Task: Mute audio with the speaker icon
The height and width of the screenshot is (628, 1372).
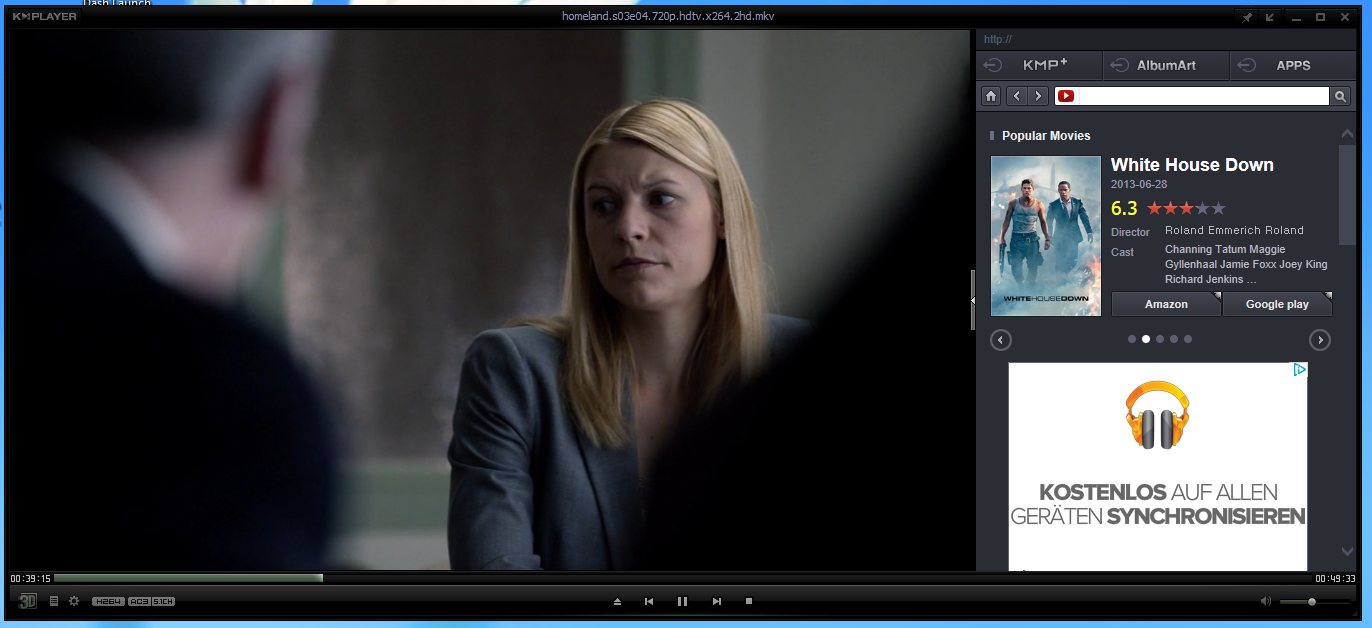Action: click(x=1265, y=601)
